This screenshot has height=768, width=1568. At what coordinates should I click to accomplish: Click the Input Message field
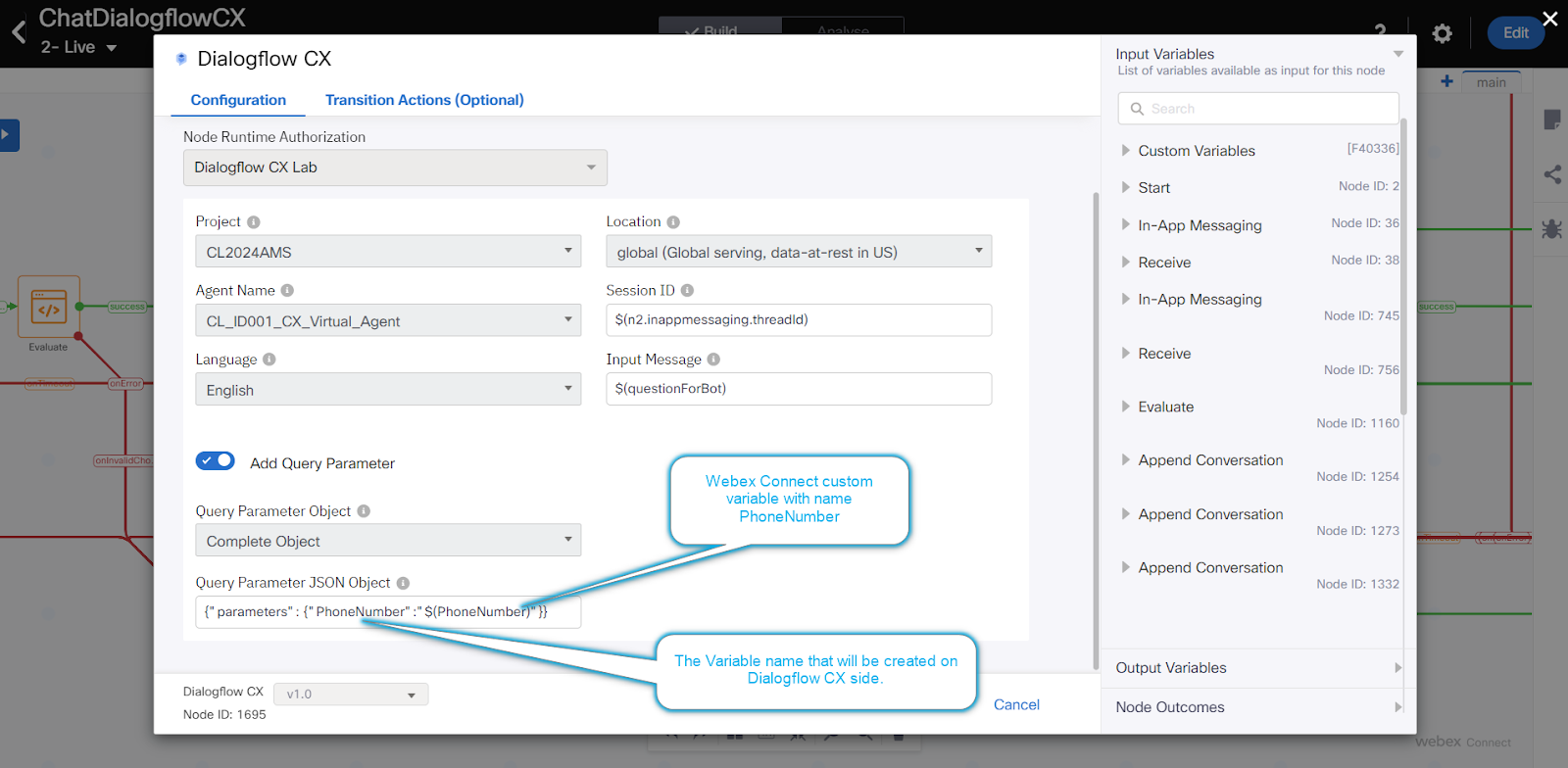click(x=799, y=389)
